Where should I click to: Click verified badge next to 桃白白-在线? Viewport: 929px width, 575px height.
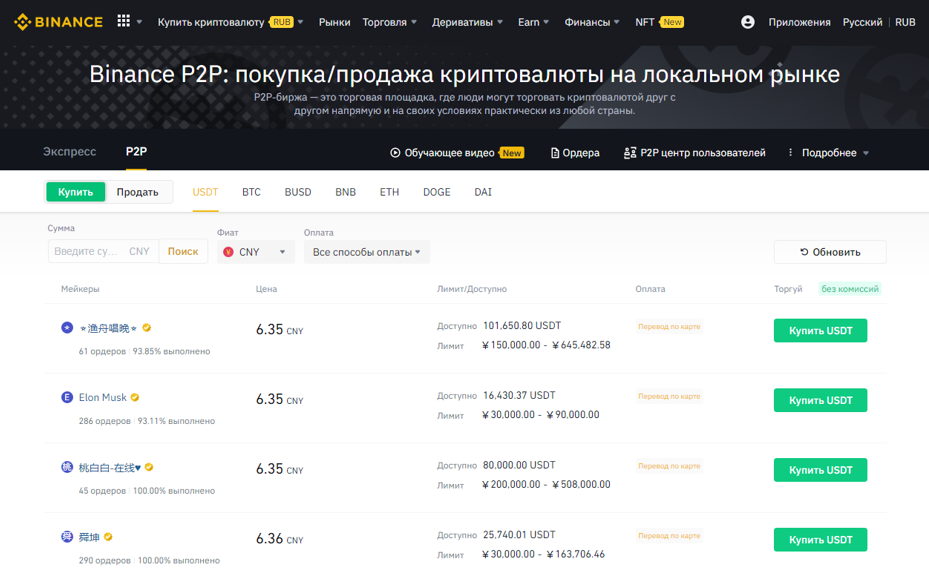(x=149, y=467)
